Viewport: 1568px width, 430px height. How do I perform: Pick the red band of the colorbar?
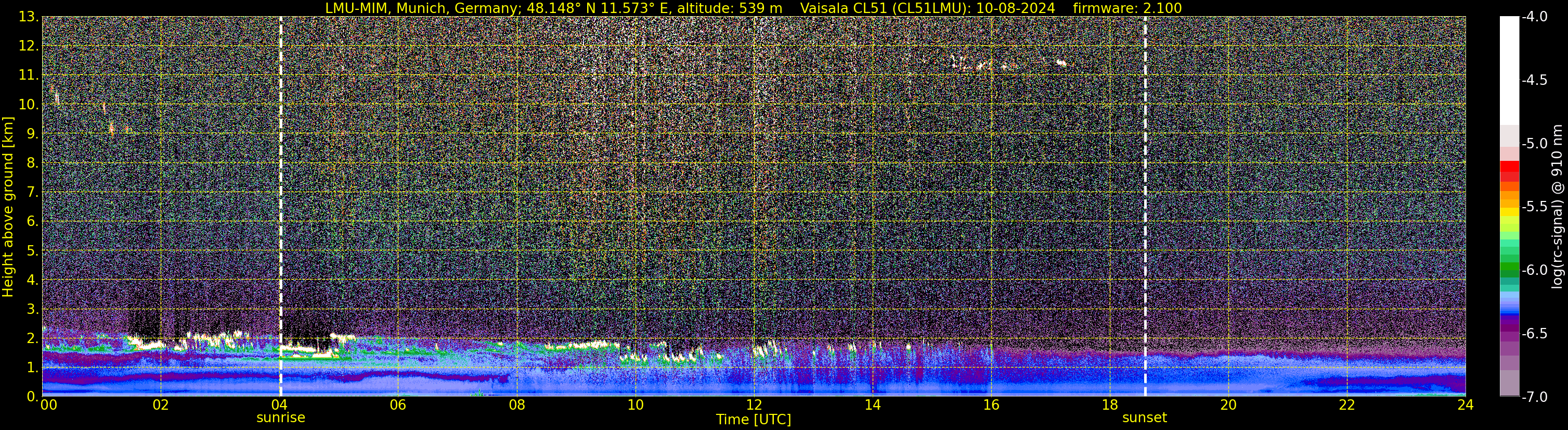1510,166
